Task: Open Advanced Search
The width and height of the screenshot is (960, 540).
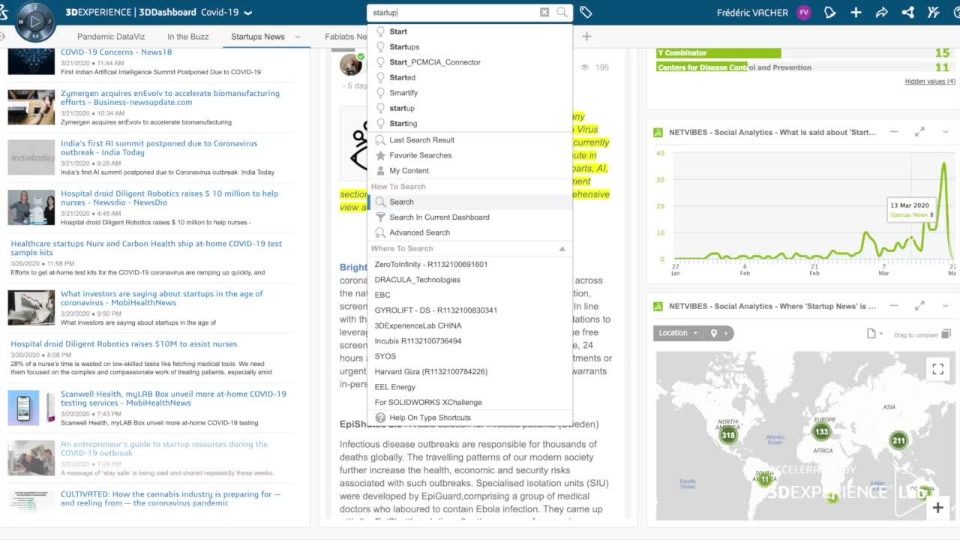Action: click(x=470, y=232)
